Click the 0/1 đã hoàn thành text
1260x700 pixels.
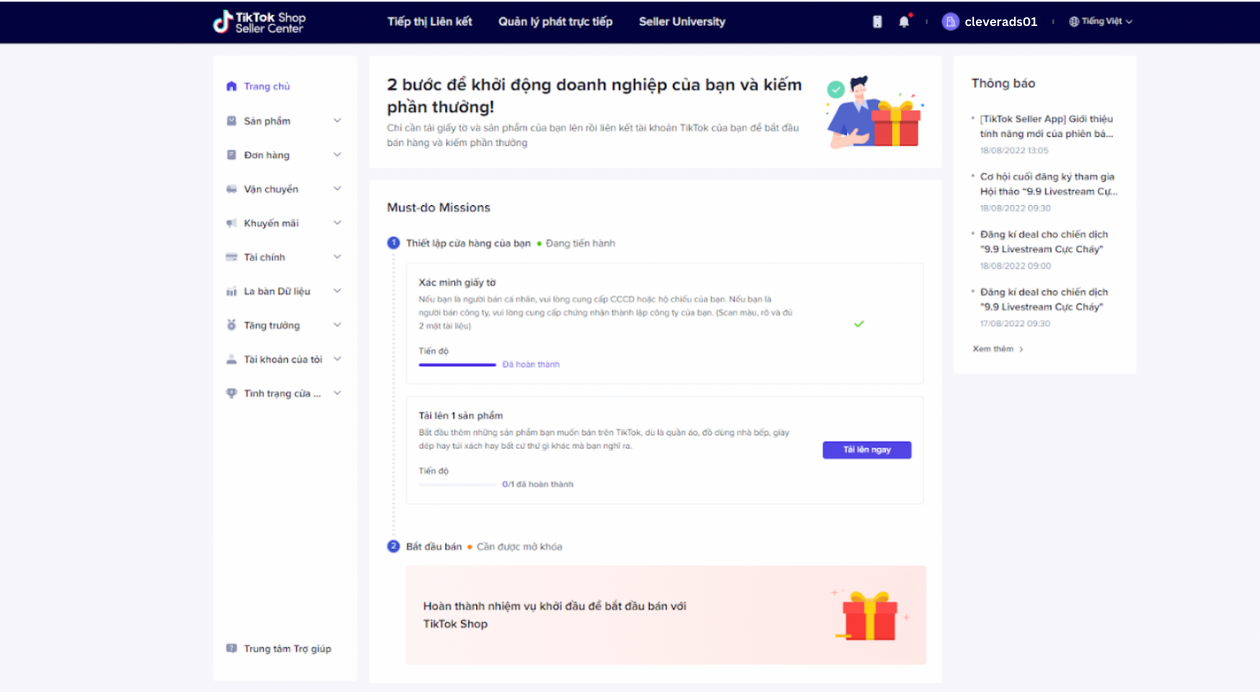[538, 484]
